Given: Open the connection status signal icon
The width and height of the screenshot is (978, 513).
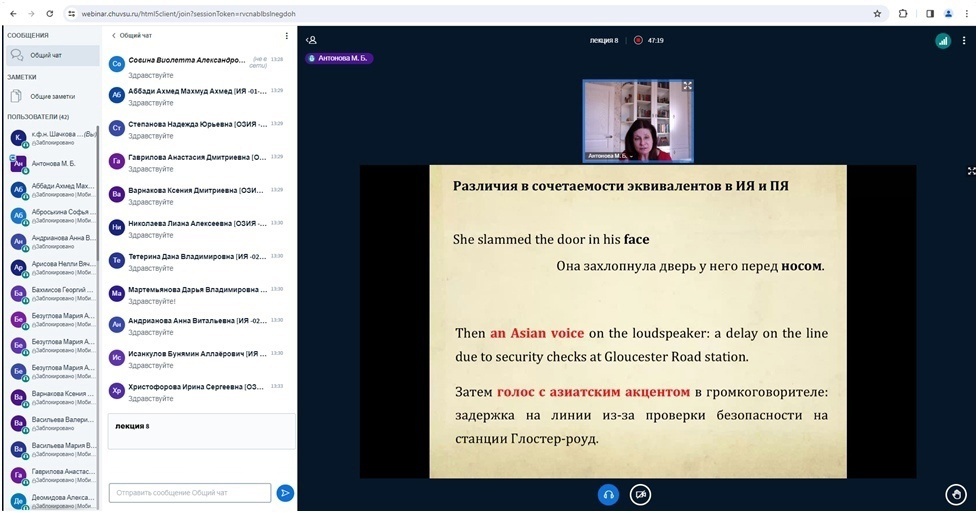Looking at the screenshot, I should click(x=942, y=41).
